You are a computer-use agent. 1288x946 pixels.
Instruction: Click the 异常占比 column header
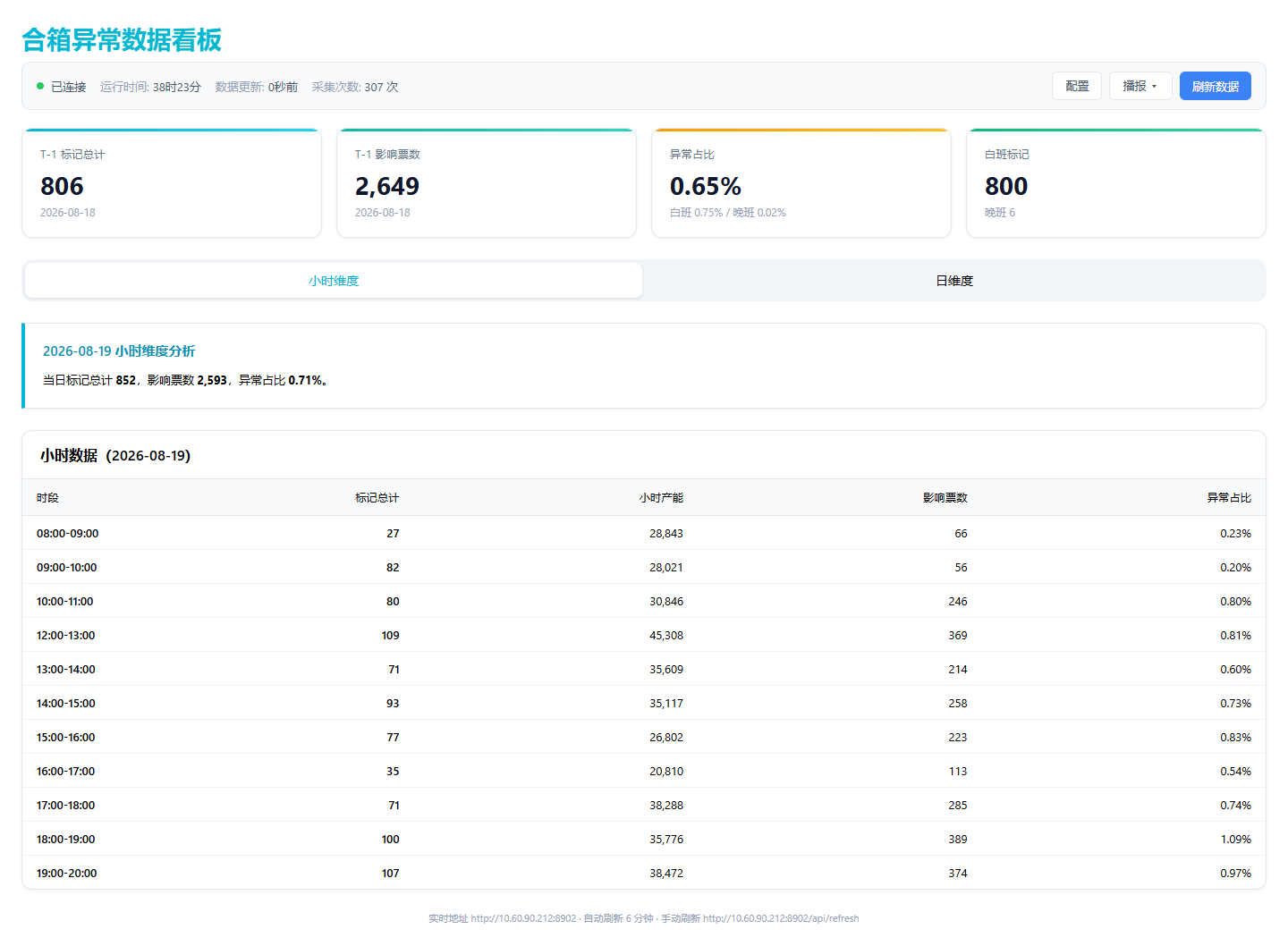click(1229, 498)
